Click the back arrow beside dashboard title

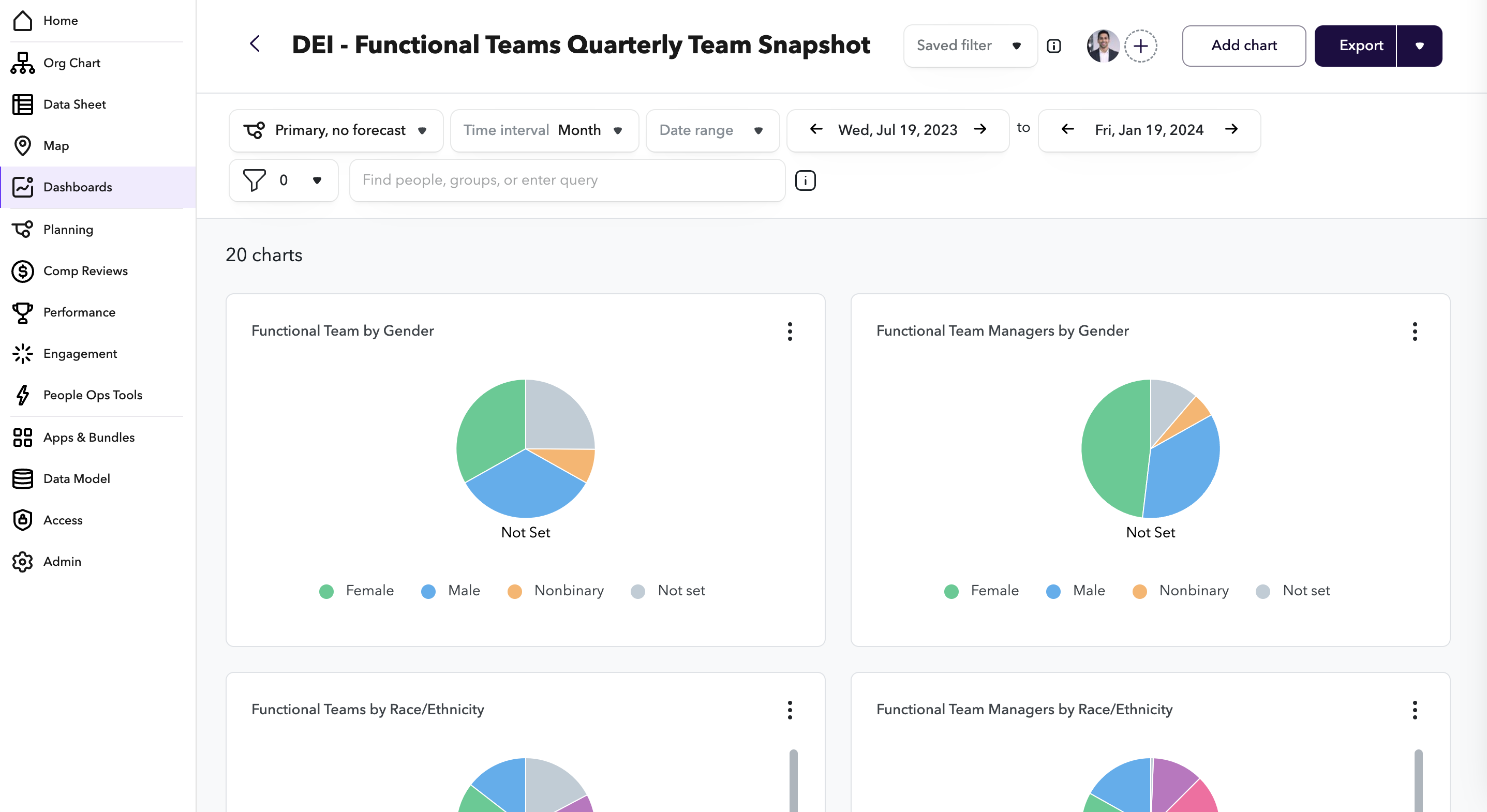tap(255, 44)
